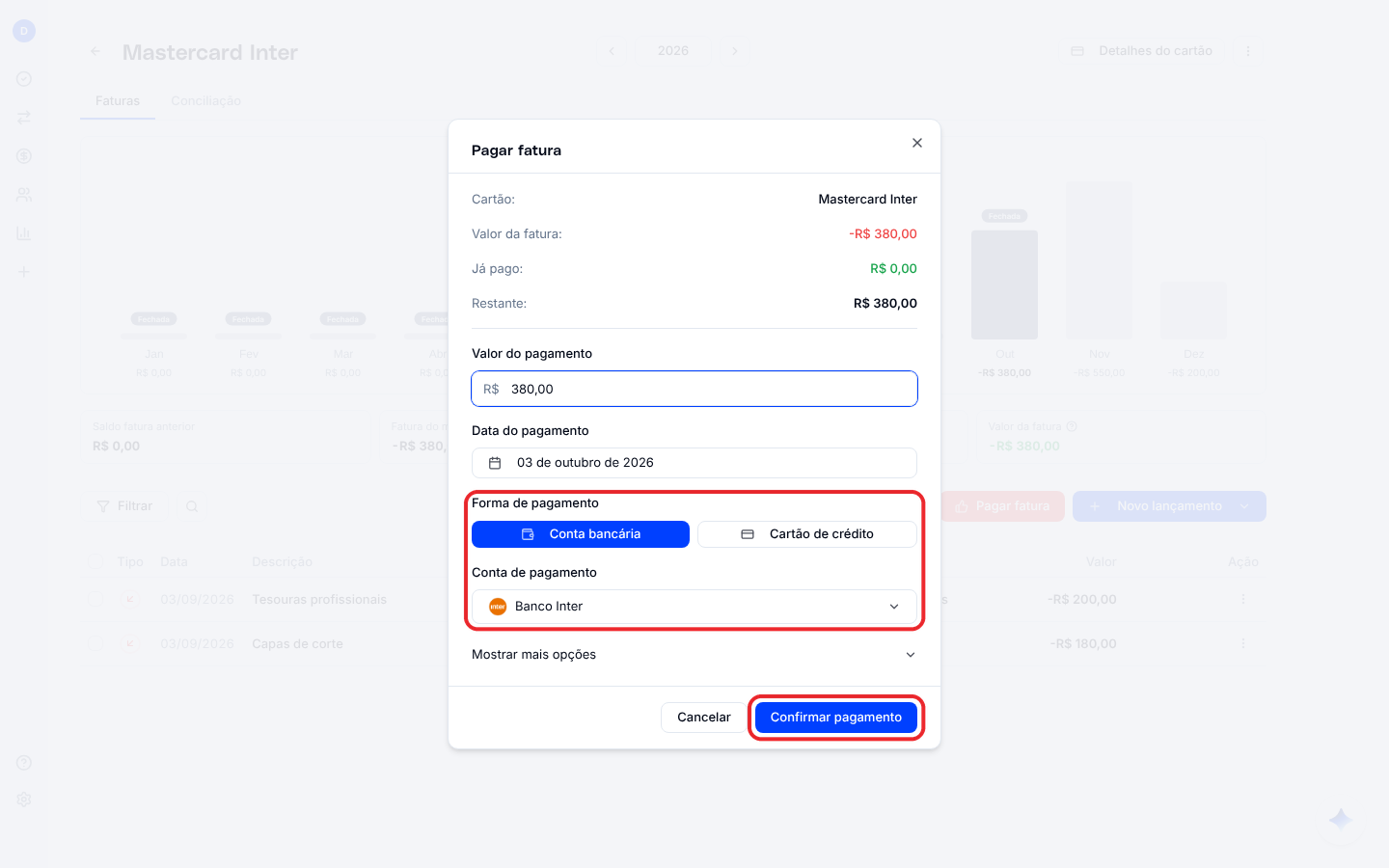
Task: Click the background Pagar fatura button
Action: [x=1003, y=506]
